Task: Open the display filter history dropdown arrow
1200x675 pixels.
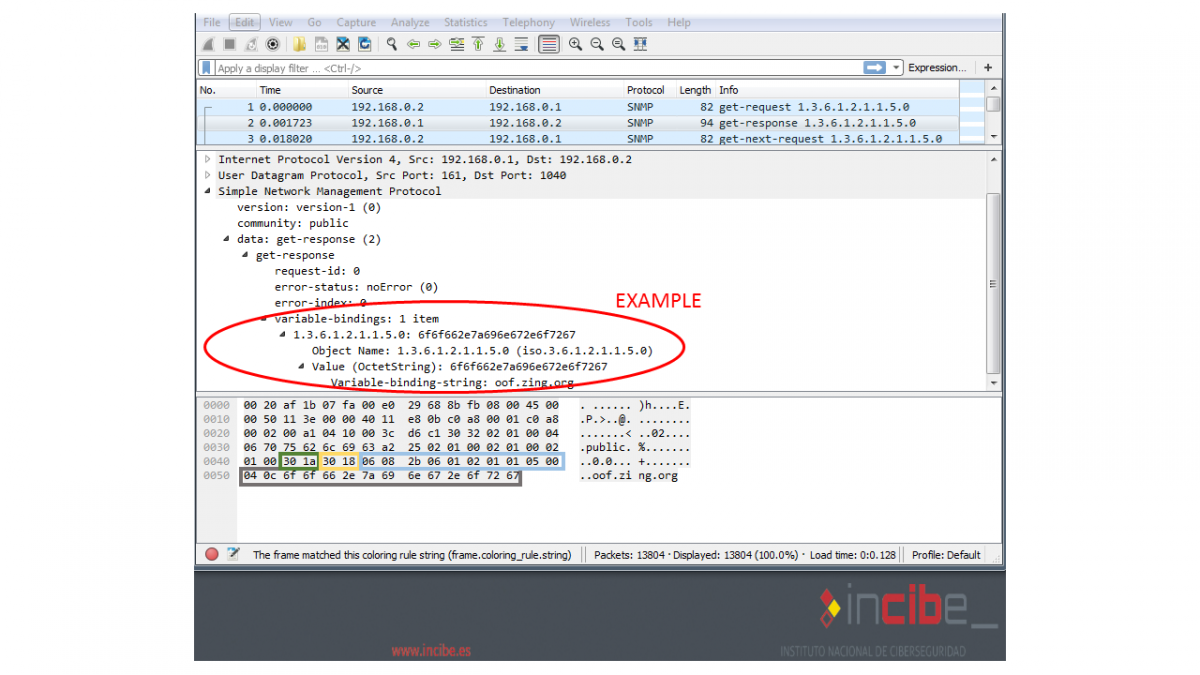Action: pos(896,68)
